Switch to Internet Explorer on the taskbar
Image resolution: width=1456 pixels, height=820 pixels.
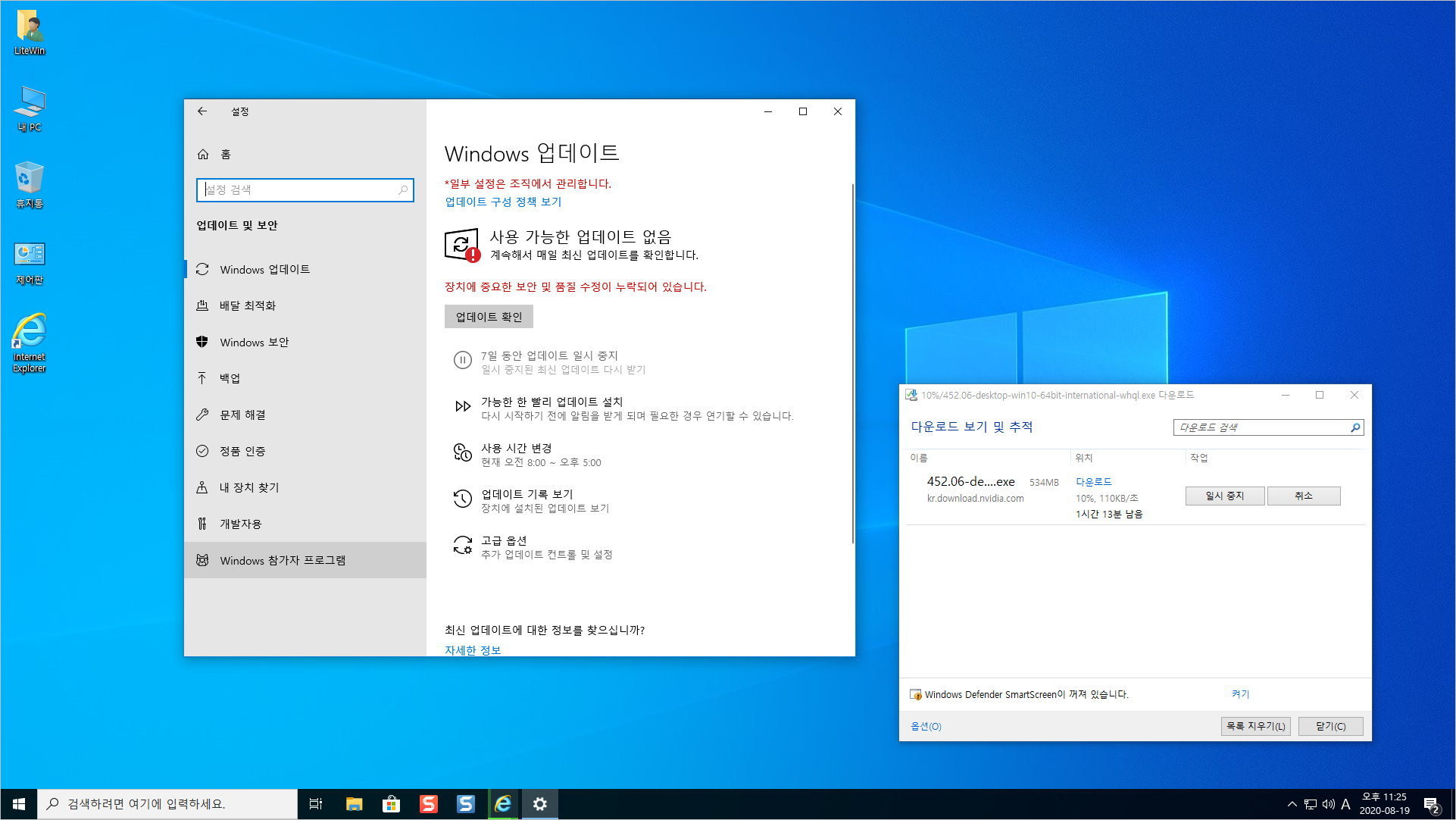[x=503, y=804]
